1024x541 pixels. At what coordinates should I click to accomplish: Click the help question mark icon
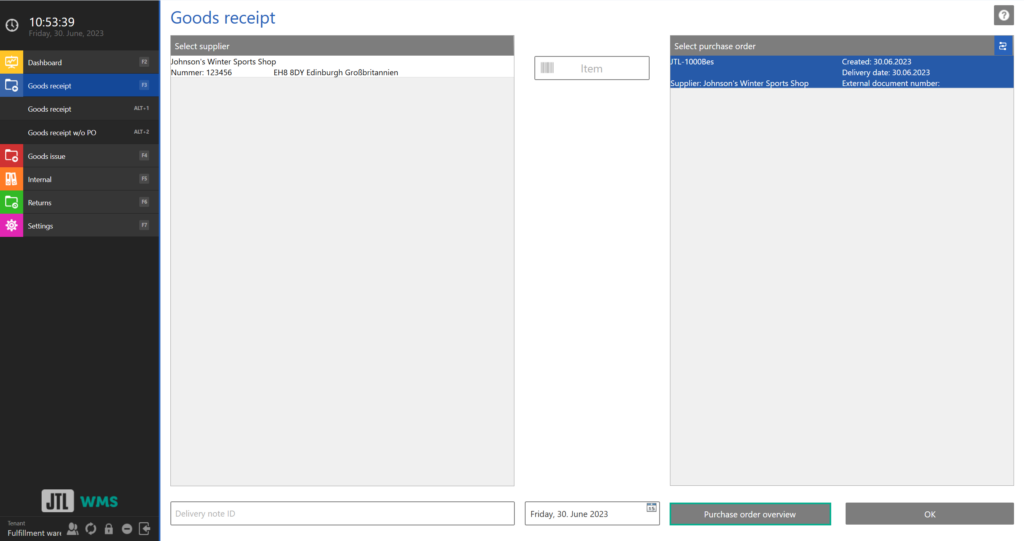pos(1003,15)
